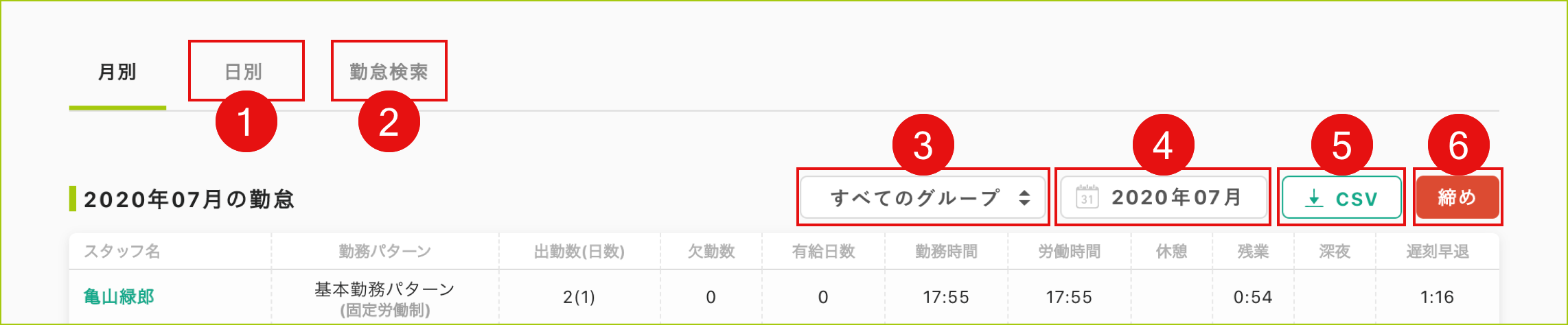Click the 勤務パターン column header
Screen dimensions: 1568x325
tap(384, 252)
